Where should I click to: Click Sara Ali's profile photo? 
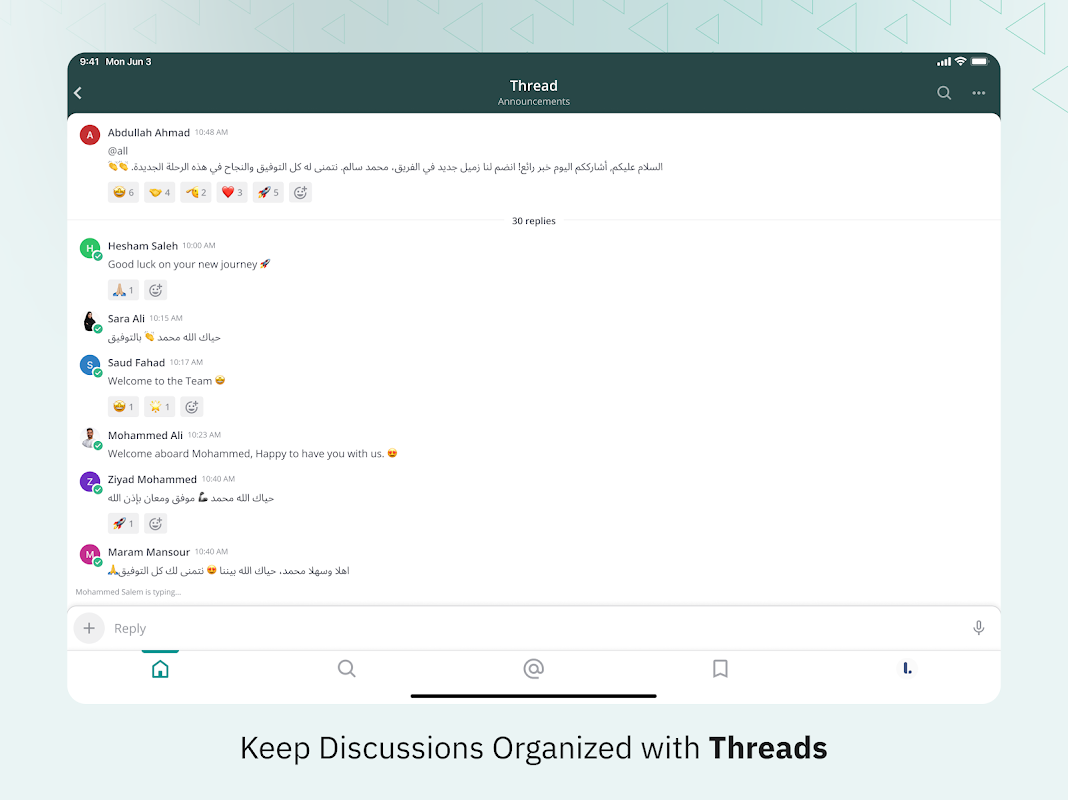[x=90, y=321]
